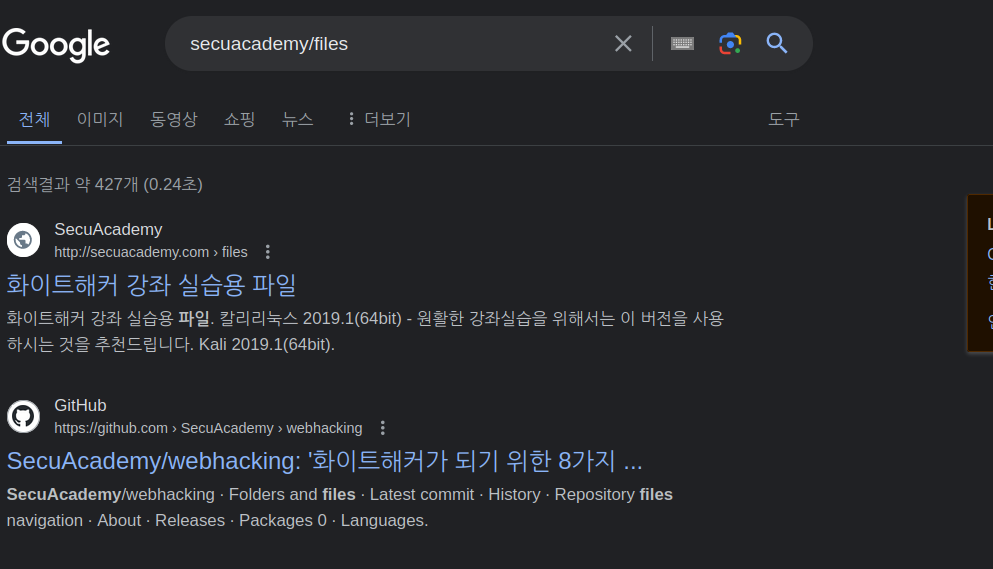Click the Google logo
The width and height of the screenshot is (993, 569).
pyautogui.click(x=56, y=44)
